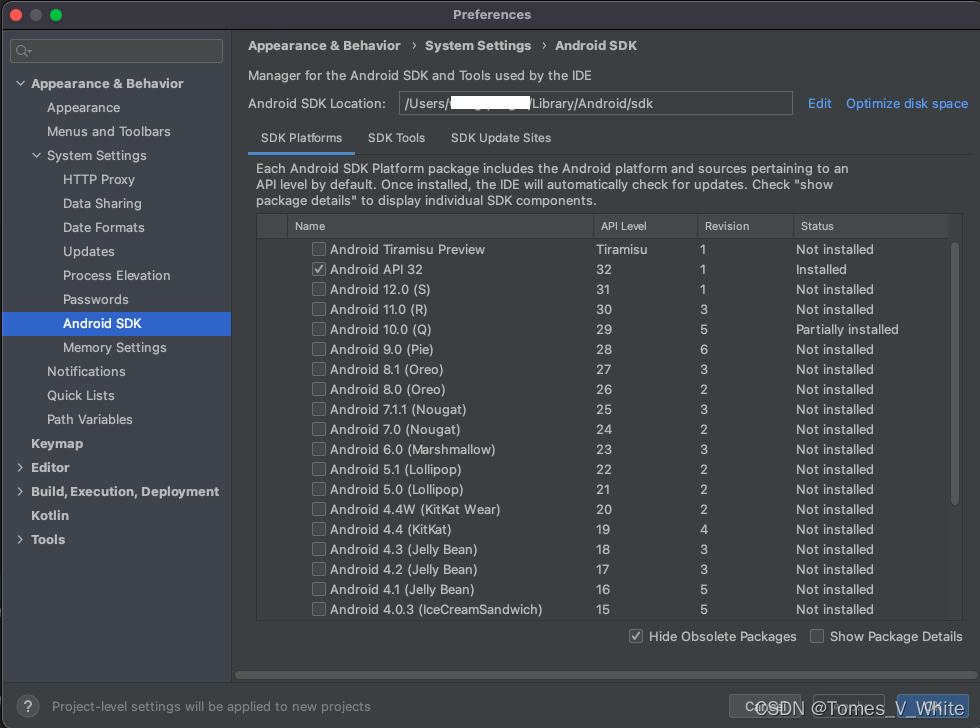Expand the Editor settings node
This screenshot has height=728, width=980.
coord(20,467)
